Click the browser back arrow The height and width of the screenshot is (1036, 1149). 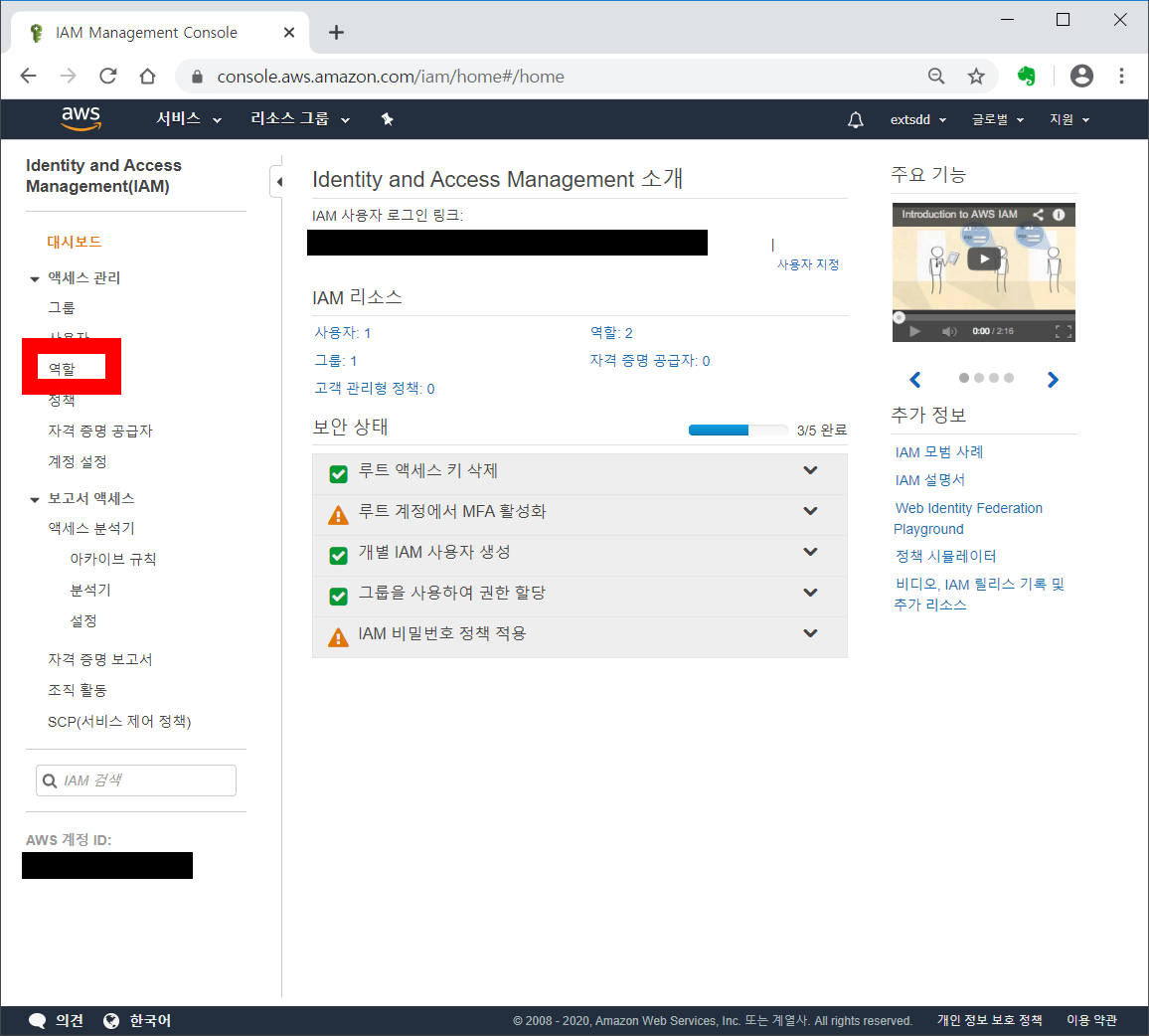point(29,76)
